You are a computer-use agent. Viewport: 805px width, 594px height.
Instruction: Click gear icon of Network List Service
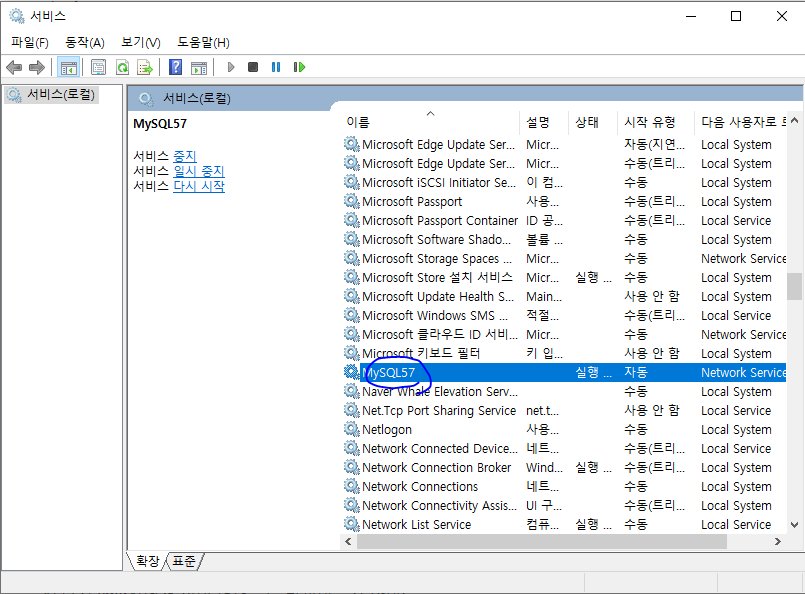[352, 524]
